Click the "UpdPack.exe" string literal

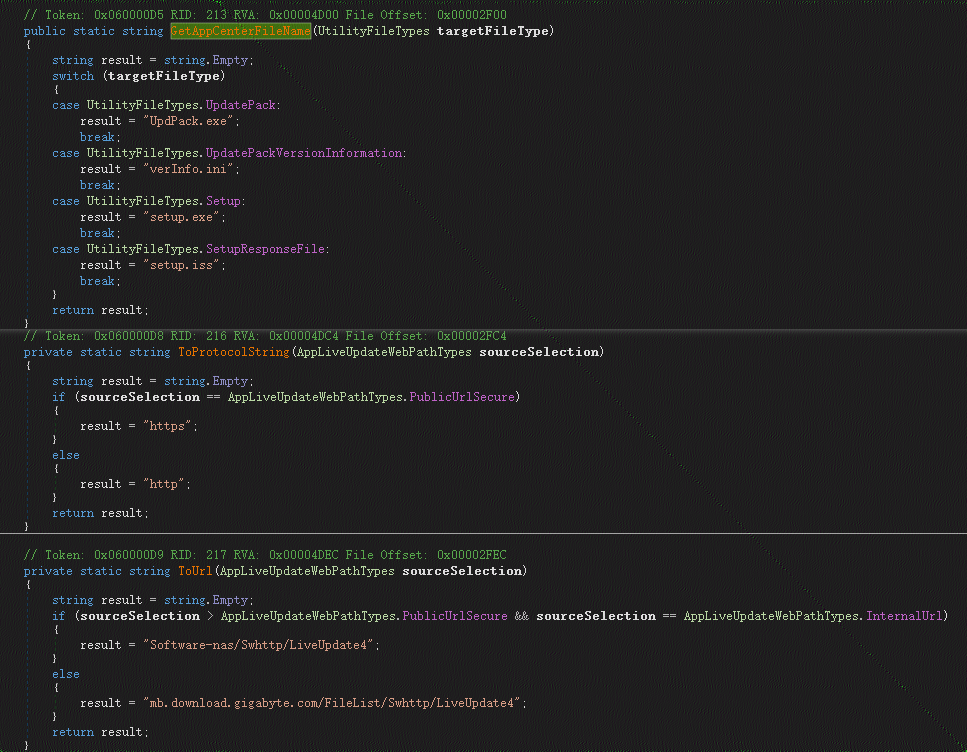(191, 121)
